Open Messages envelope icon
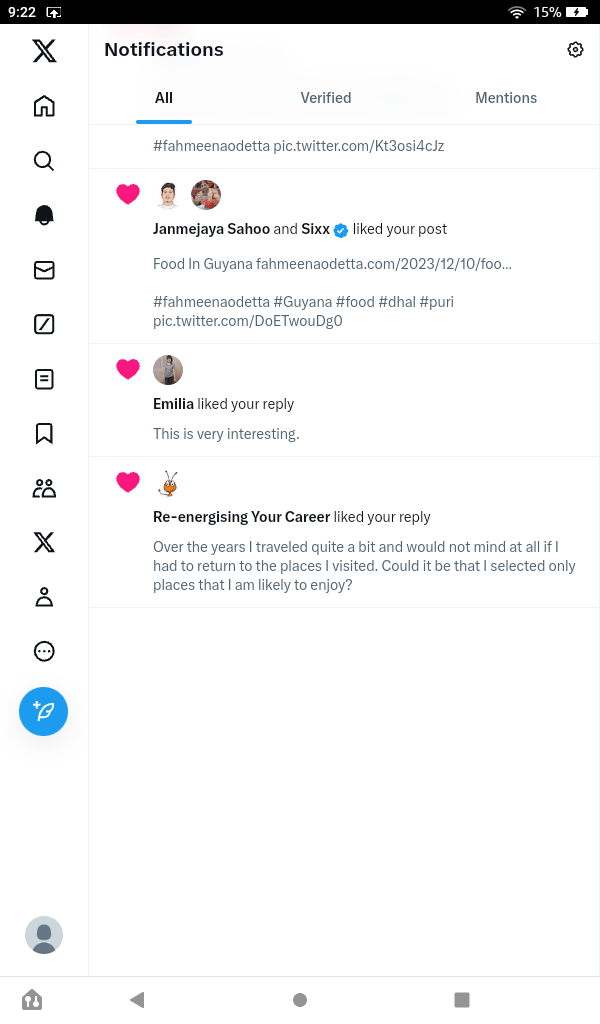Screen dimensions: 600x1024 pyautogui.click(x=44, y=270)
